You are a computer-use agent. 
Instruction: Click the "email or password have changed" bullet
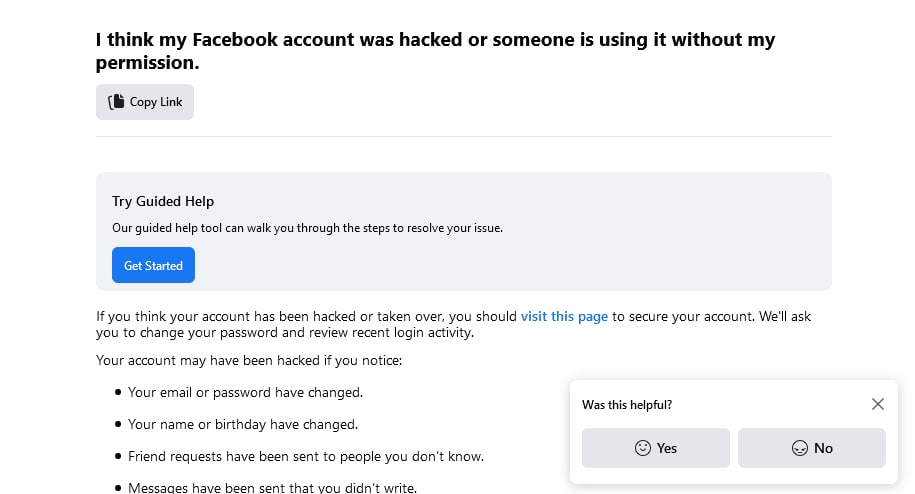(245, 393)
